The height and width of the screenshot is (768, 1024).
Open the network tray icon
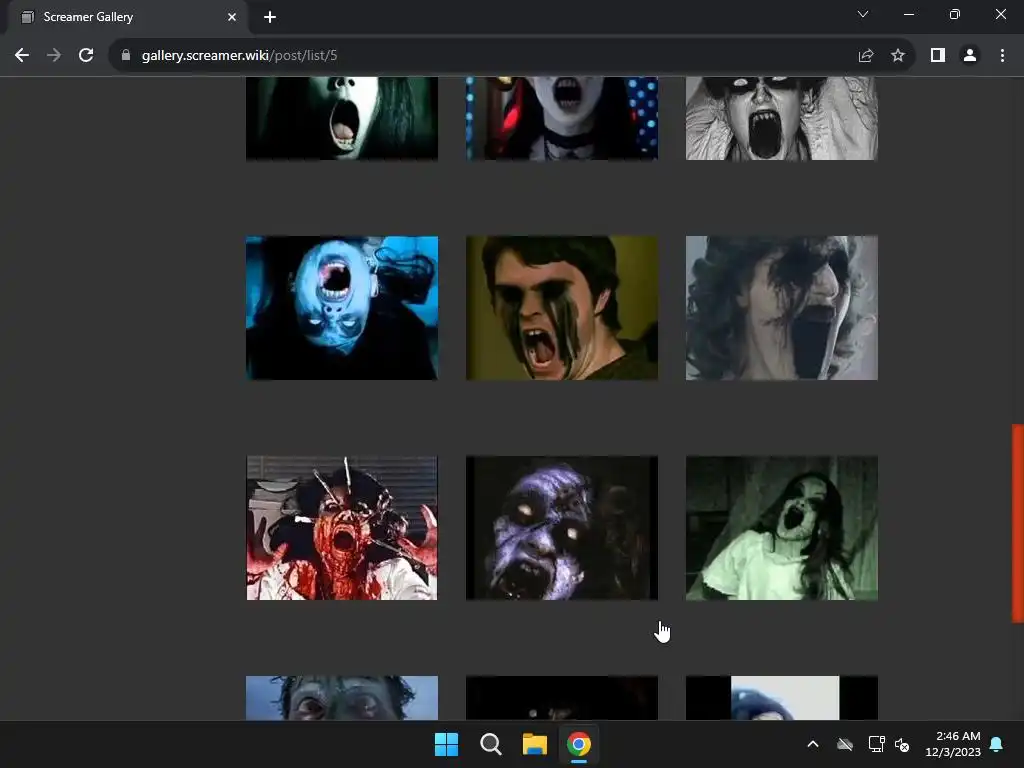click(876, 744)
